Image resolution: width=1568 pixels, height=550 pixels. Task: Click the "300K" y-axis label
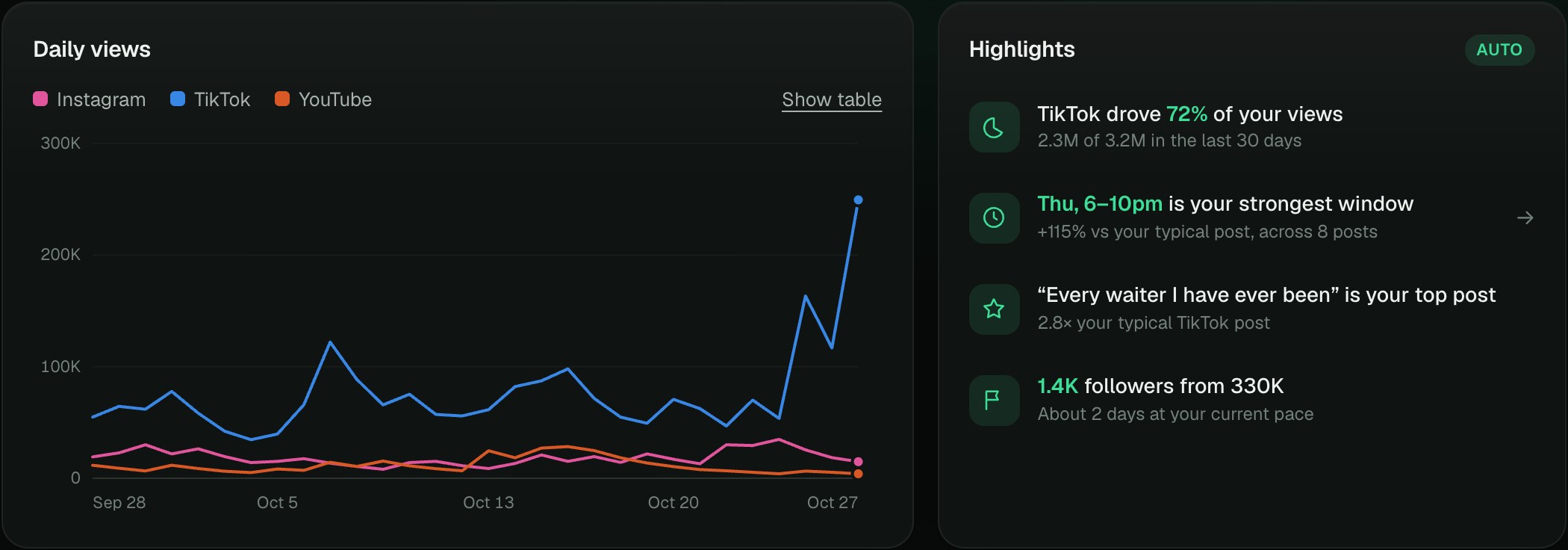coord(60,143)
